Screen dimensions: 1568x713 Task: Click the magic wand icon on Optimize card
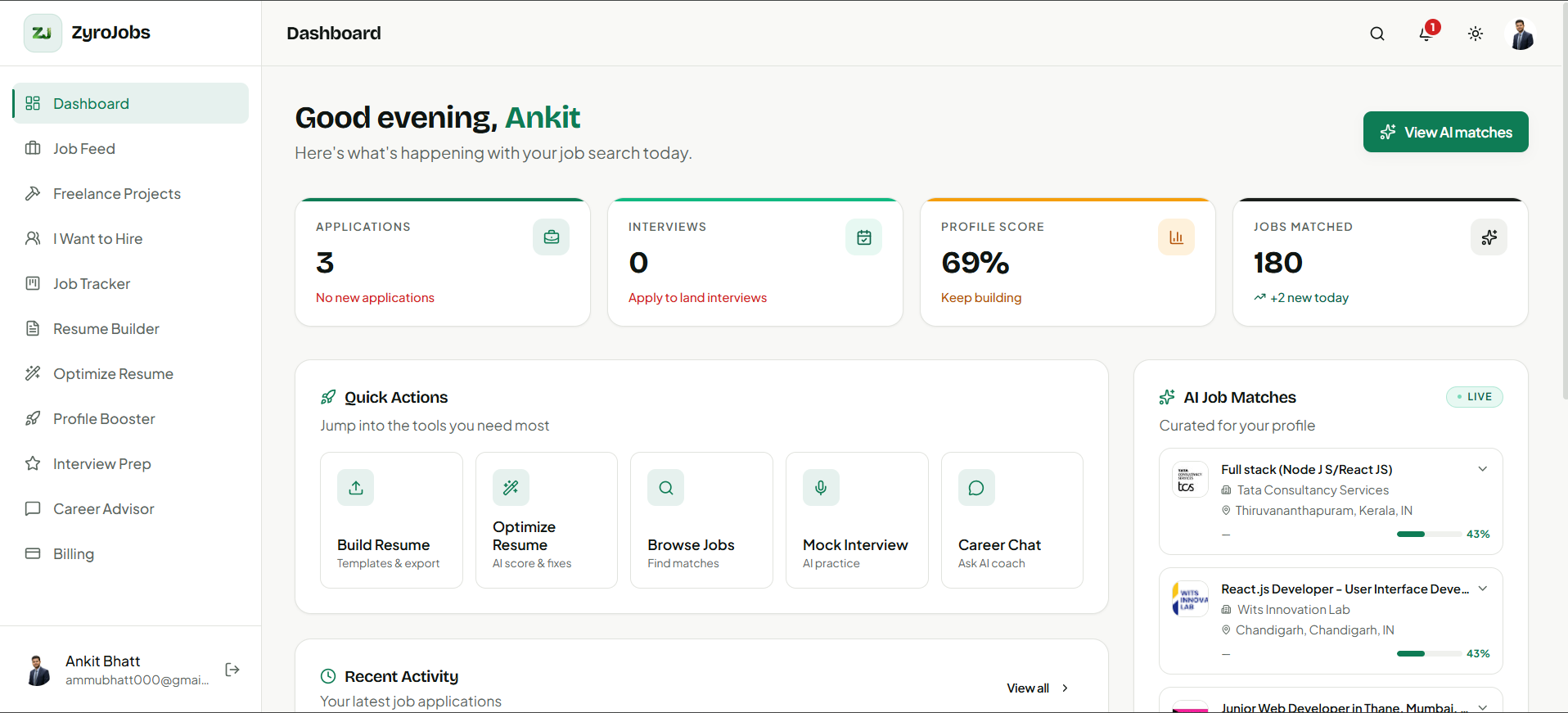[x=511, y=488]
